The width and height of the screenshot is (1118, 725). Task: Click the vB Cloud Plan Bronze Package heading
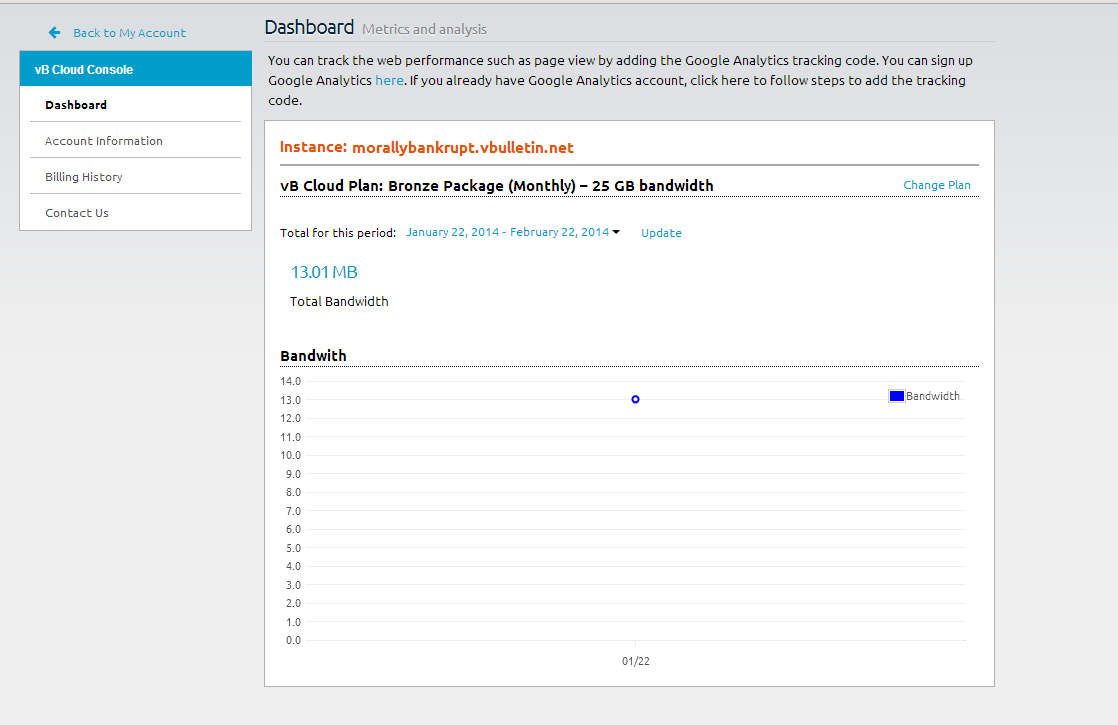(x=496, y=186)
